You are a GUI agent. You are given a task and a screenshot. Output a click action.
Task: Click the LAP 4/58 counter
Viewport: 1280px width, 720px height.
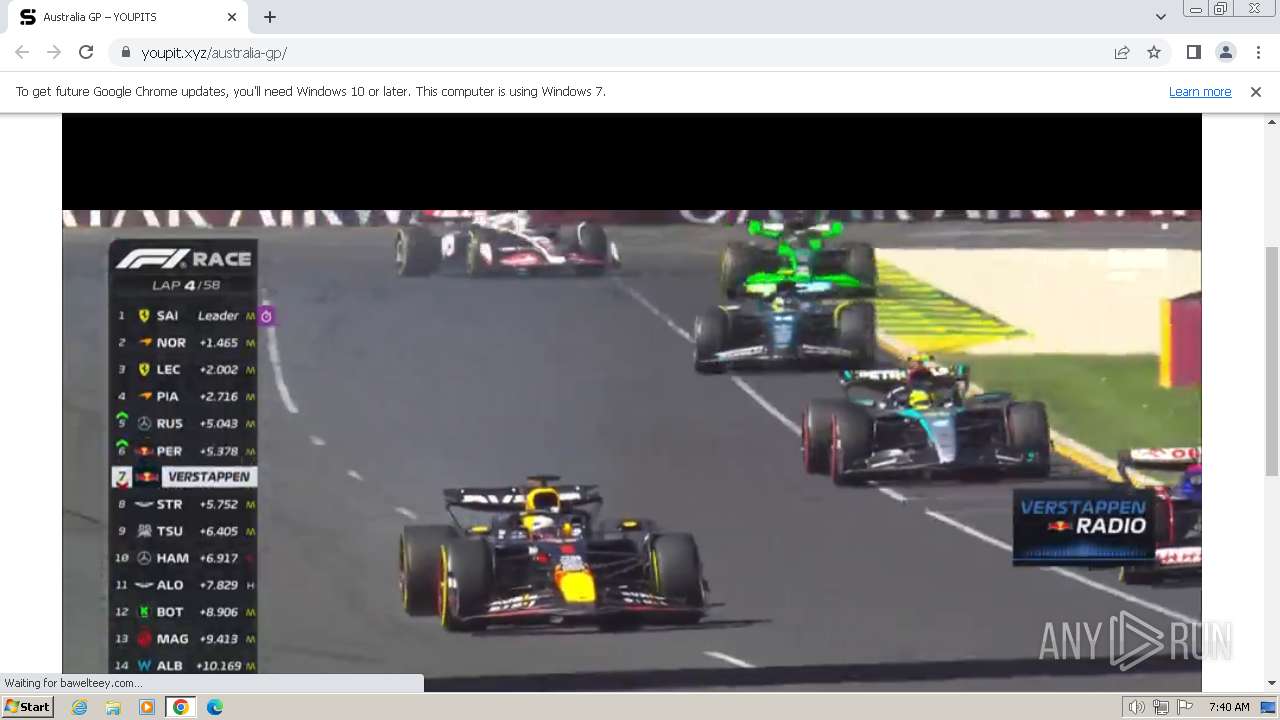click(x=185, y=285)
